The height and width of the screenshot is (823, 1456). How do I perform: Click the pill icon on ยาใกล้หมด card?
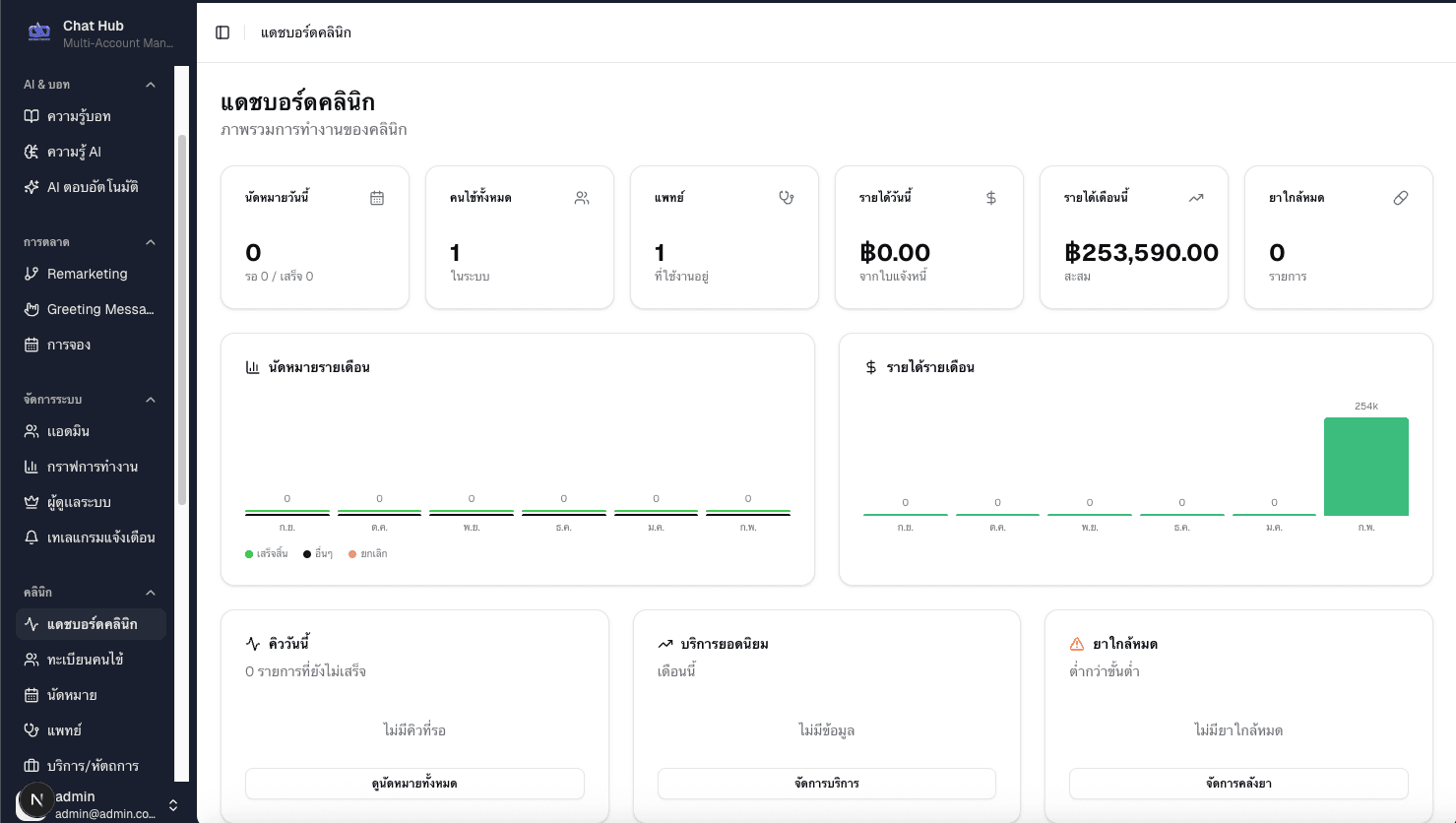[1401, 197]
